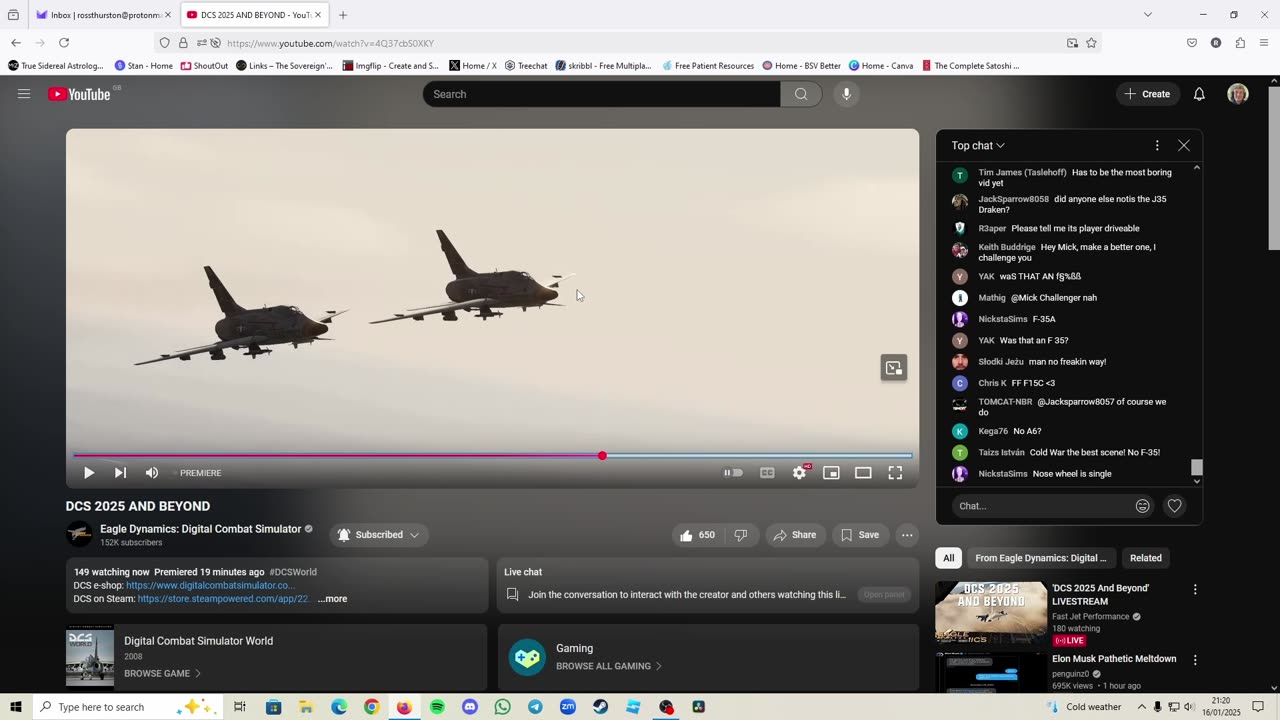Seek using the video progress bar
This screenshot has height=720, width=1280.
coord(492,456)
